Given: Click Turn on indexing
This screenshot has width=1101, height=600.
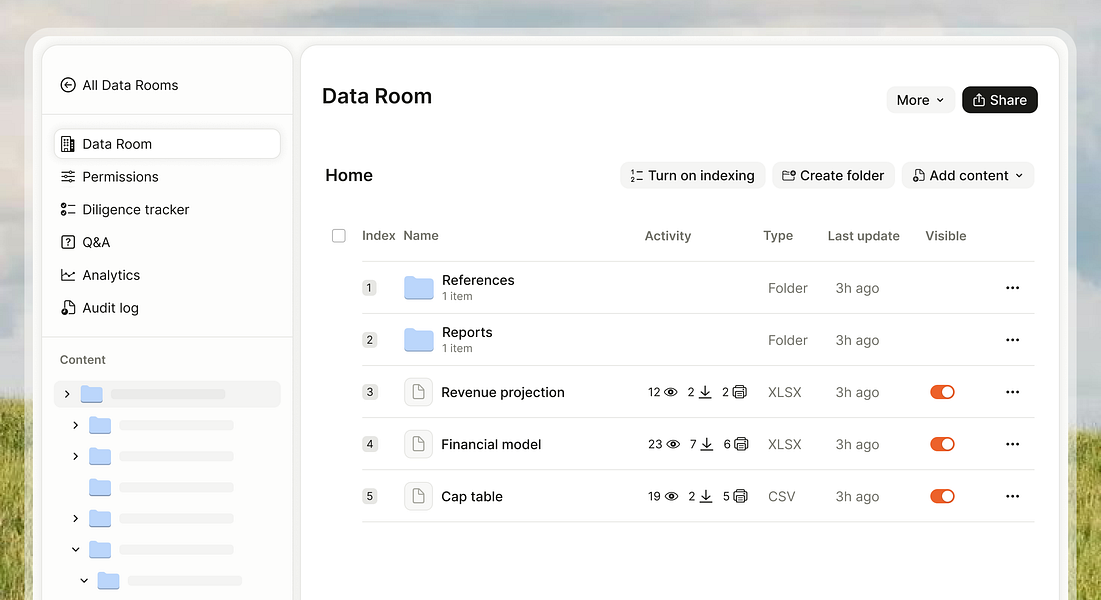Looking at the screenshot, I should pos(692,176).
